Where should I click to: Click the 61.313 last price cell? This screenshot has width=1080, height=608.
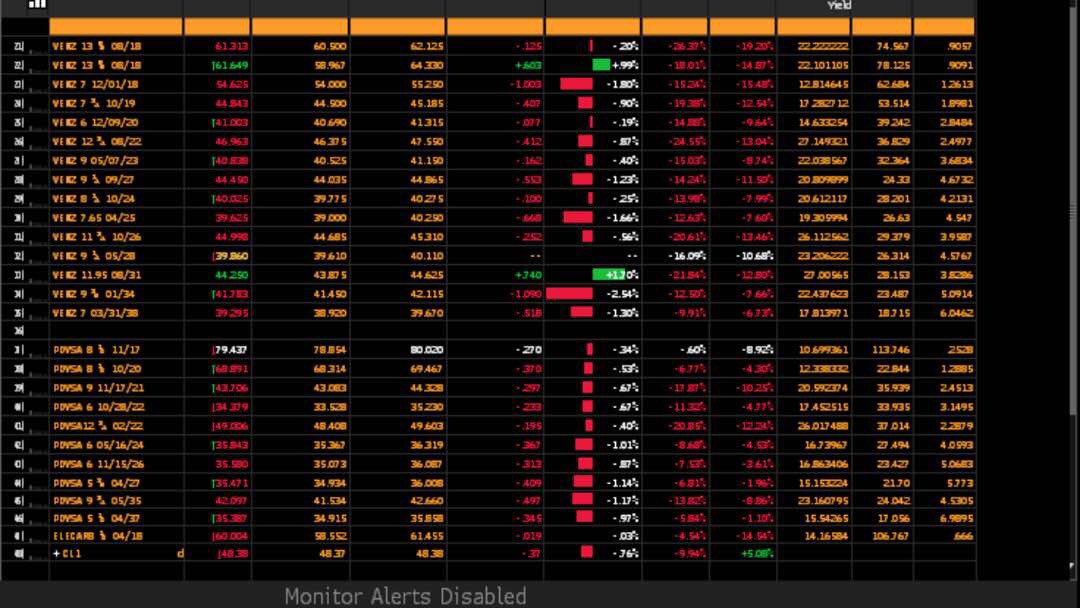pyautogui.click(x=231, y=46)
